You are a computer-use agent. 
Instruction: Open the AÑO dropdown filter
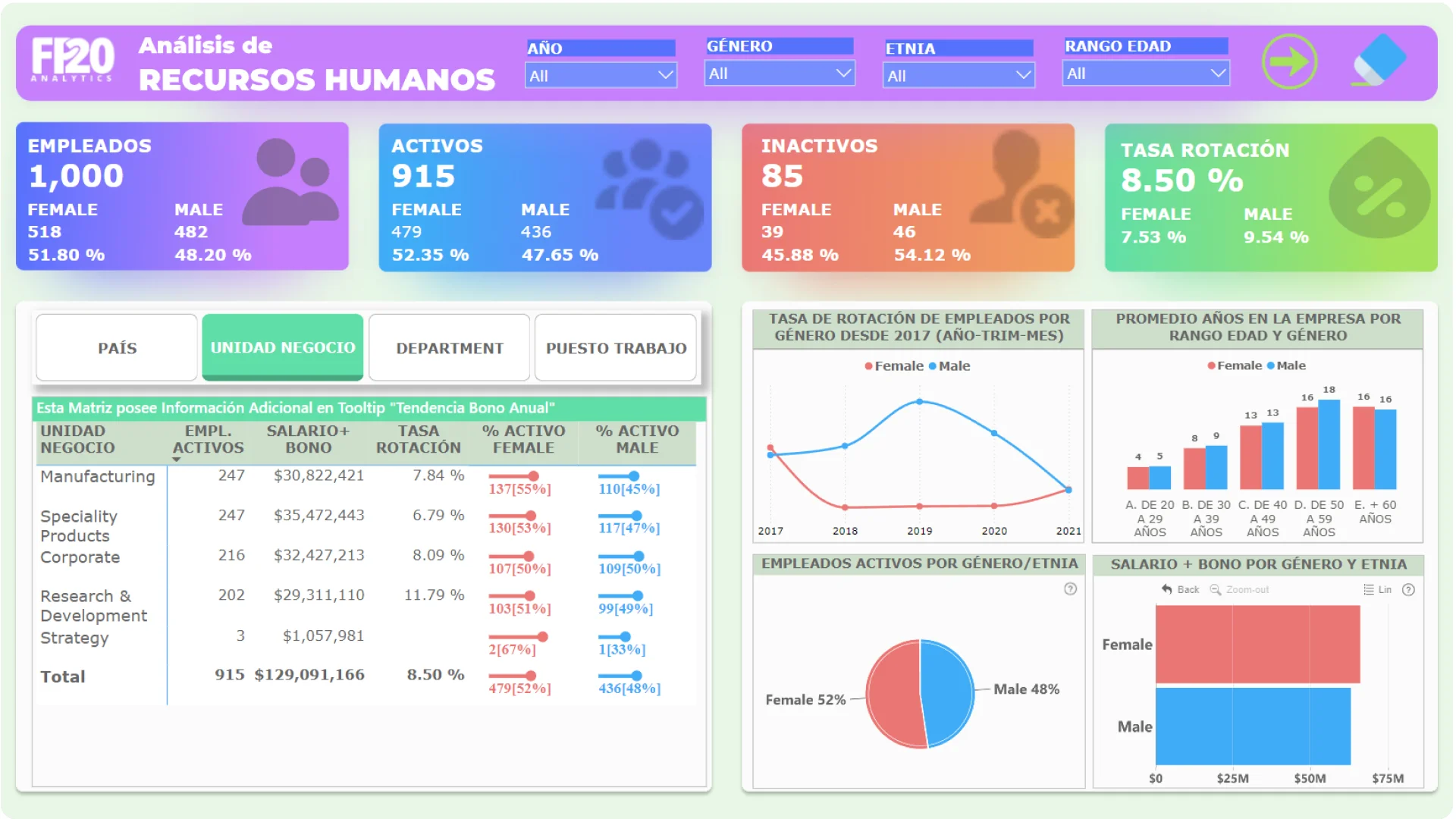(x=601, y=76)
